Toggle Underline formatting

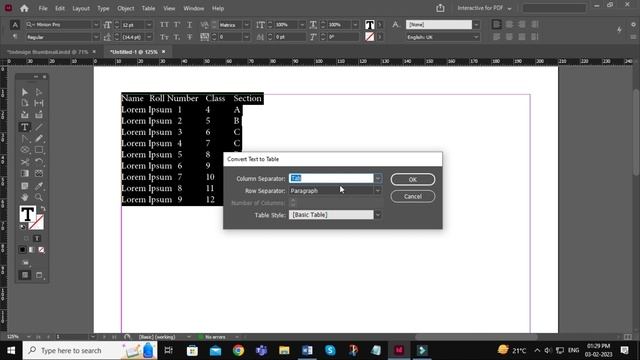[189, 25]
